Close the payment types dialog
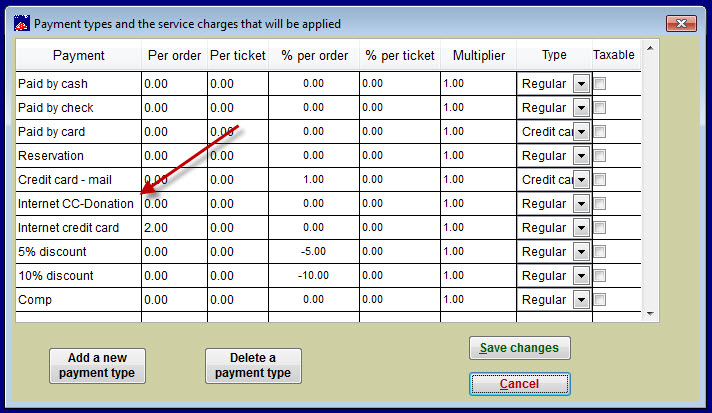This screenshot has height=413, width=712. click(x=681, y=24)
